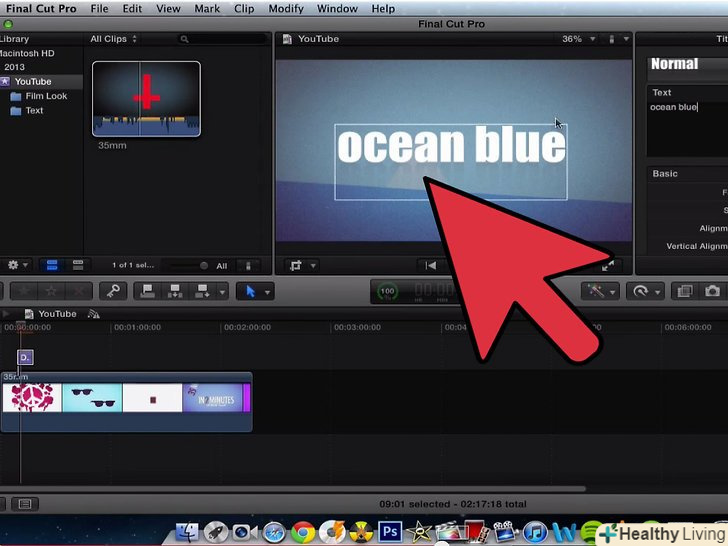Open the Modify menu

coord(285,9)
